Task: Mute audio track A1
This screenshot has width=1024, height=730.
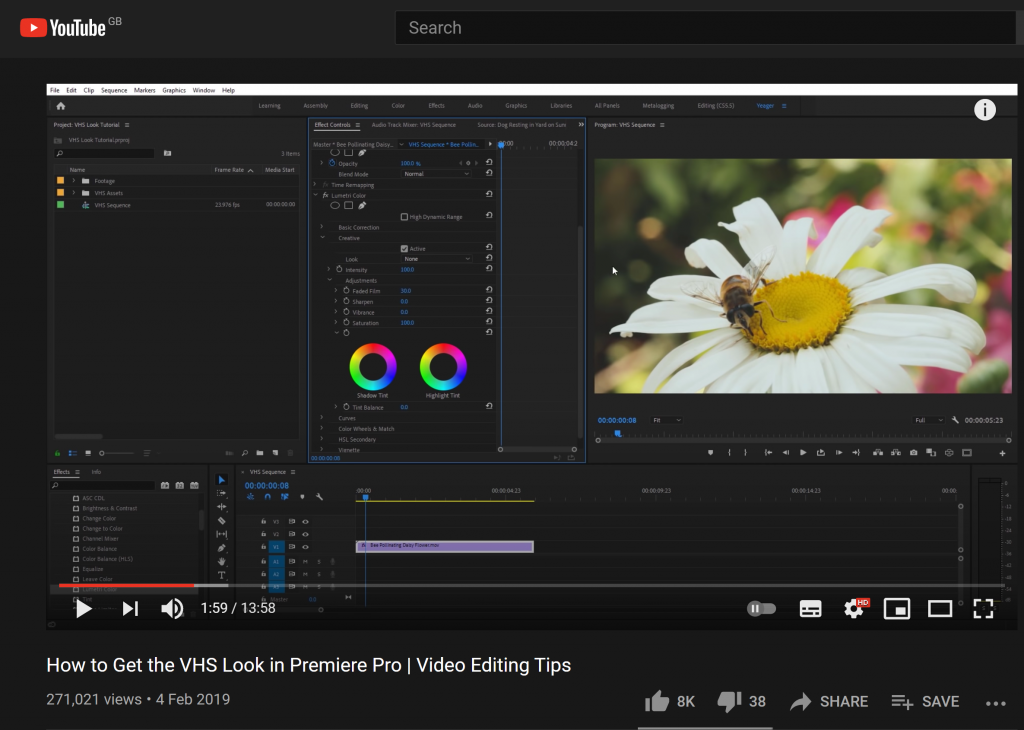Action: [x=305, y=562]
